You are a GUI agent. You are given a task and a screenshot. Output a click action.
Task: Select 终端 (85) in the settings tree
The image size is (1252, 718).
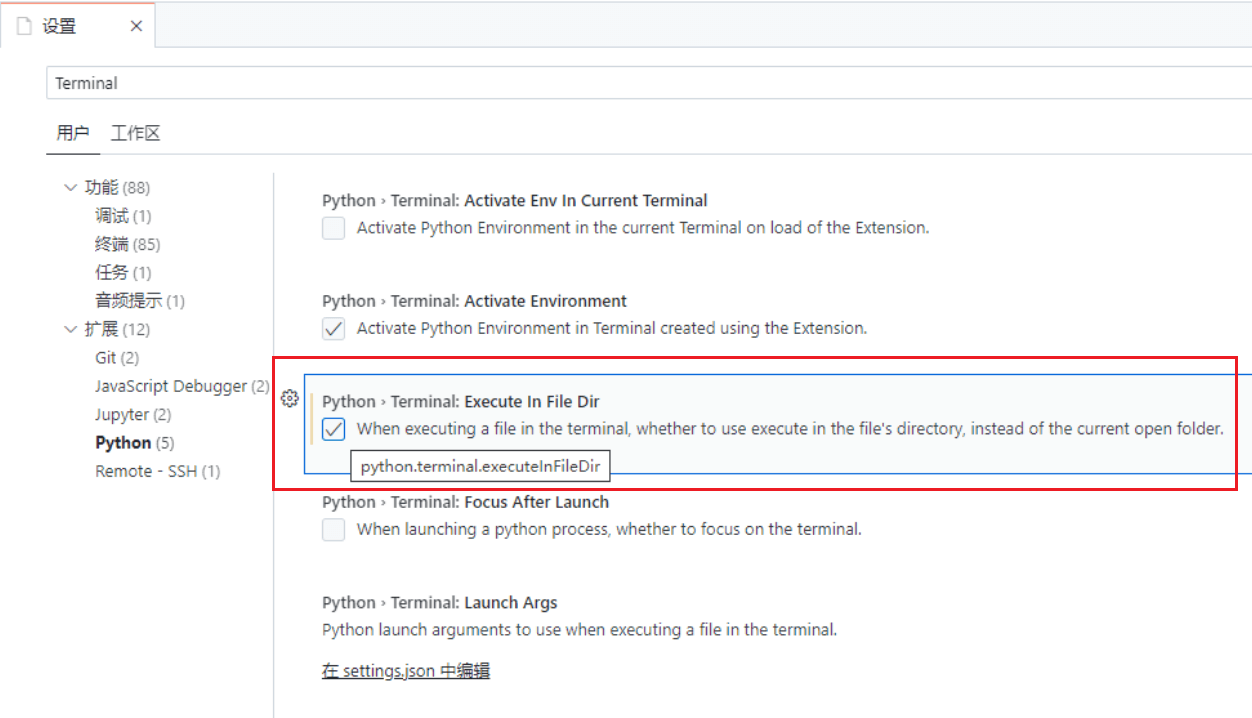127,244
